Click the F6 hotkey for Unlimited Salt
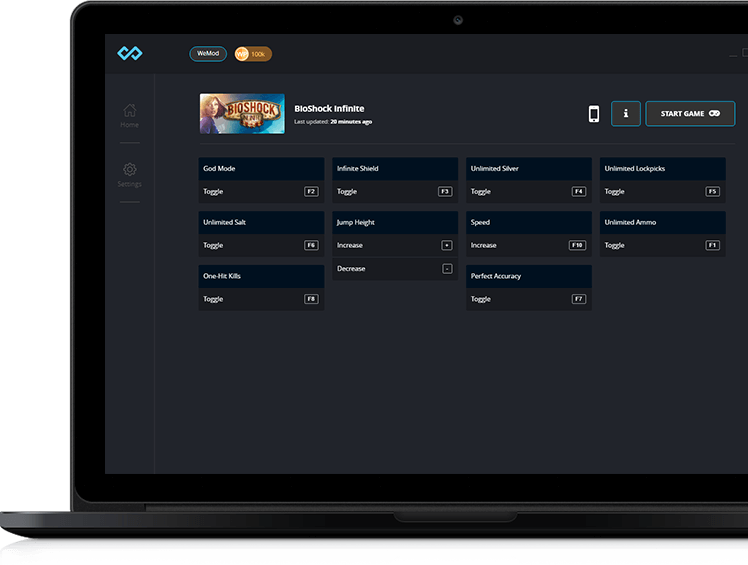 311,245
